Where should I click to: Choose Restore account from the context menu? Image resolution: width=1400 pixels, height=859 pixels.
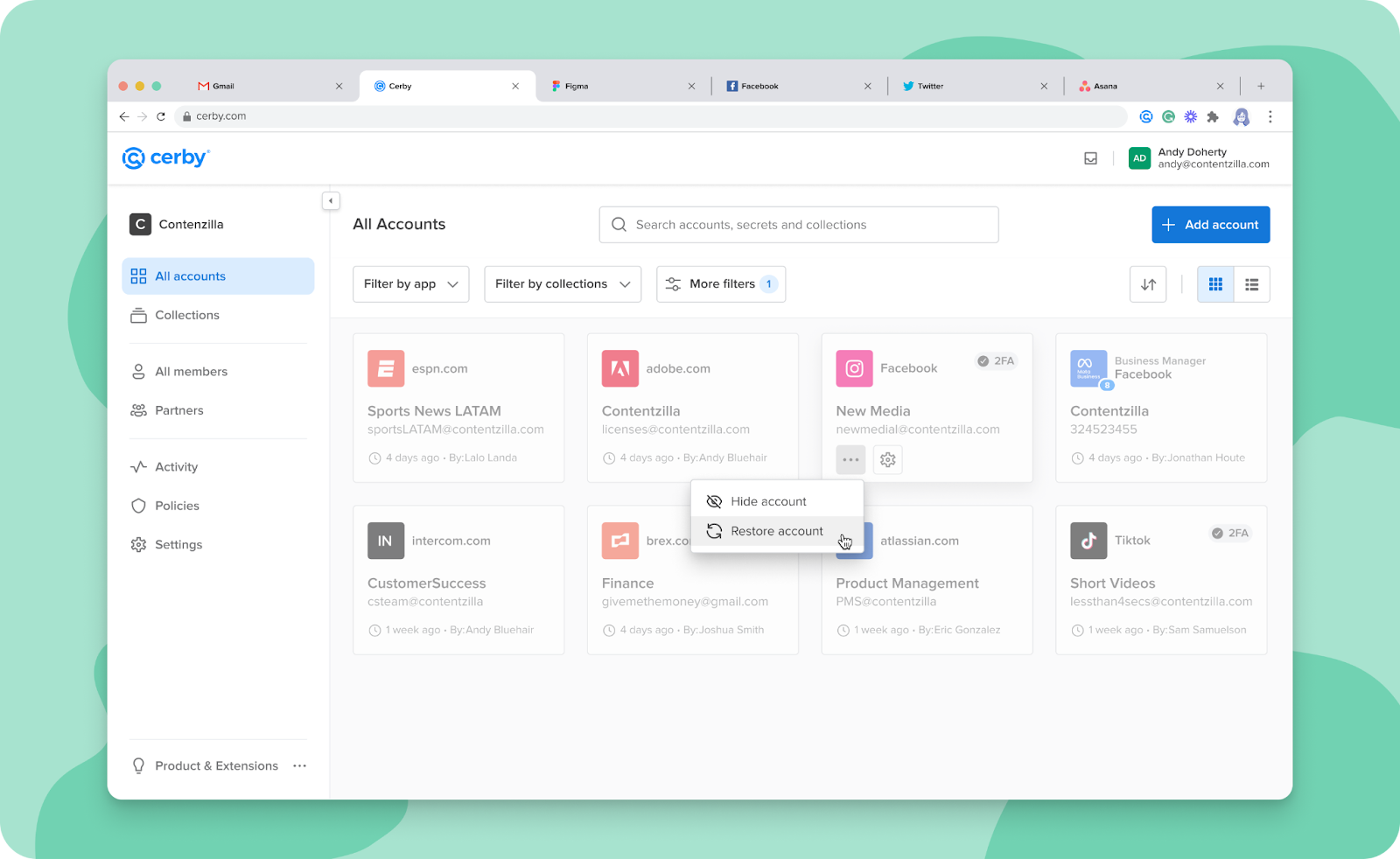777,531
